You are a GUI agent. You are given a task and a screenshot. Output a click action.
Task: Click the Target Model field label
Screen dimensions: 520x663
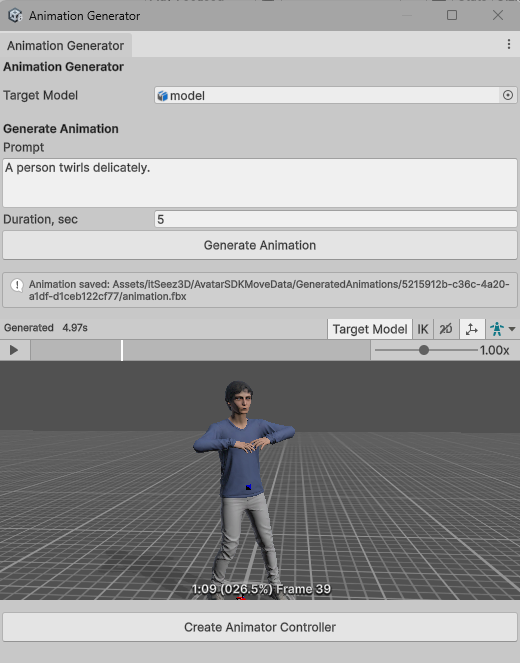coord(41,95)
